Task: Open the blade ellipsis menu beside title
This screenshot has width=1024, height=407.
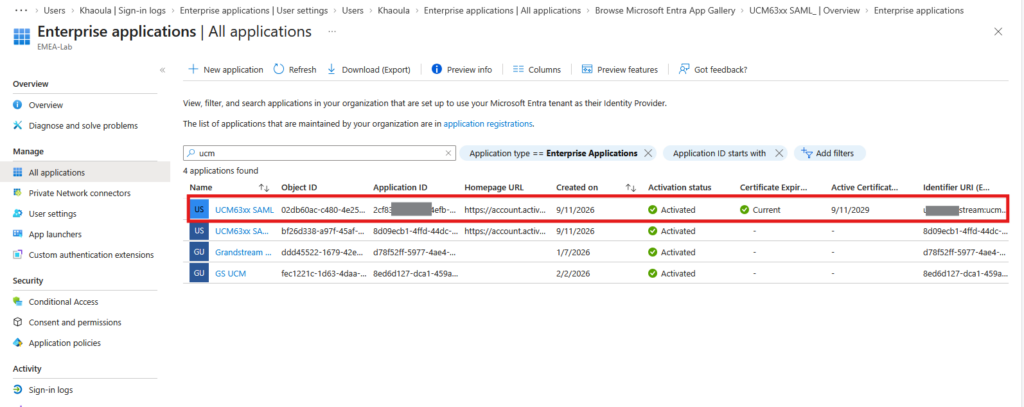Action: [332, 31]
